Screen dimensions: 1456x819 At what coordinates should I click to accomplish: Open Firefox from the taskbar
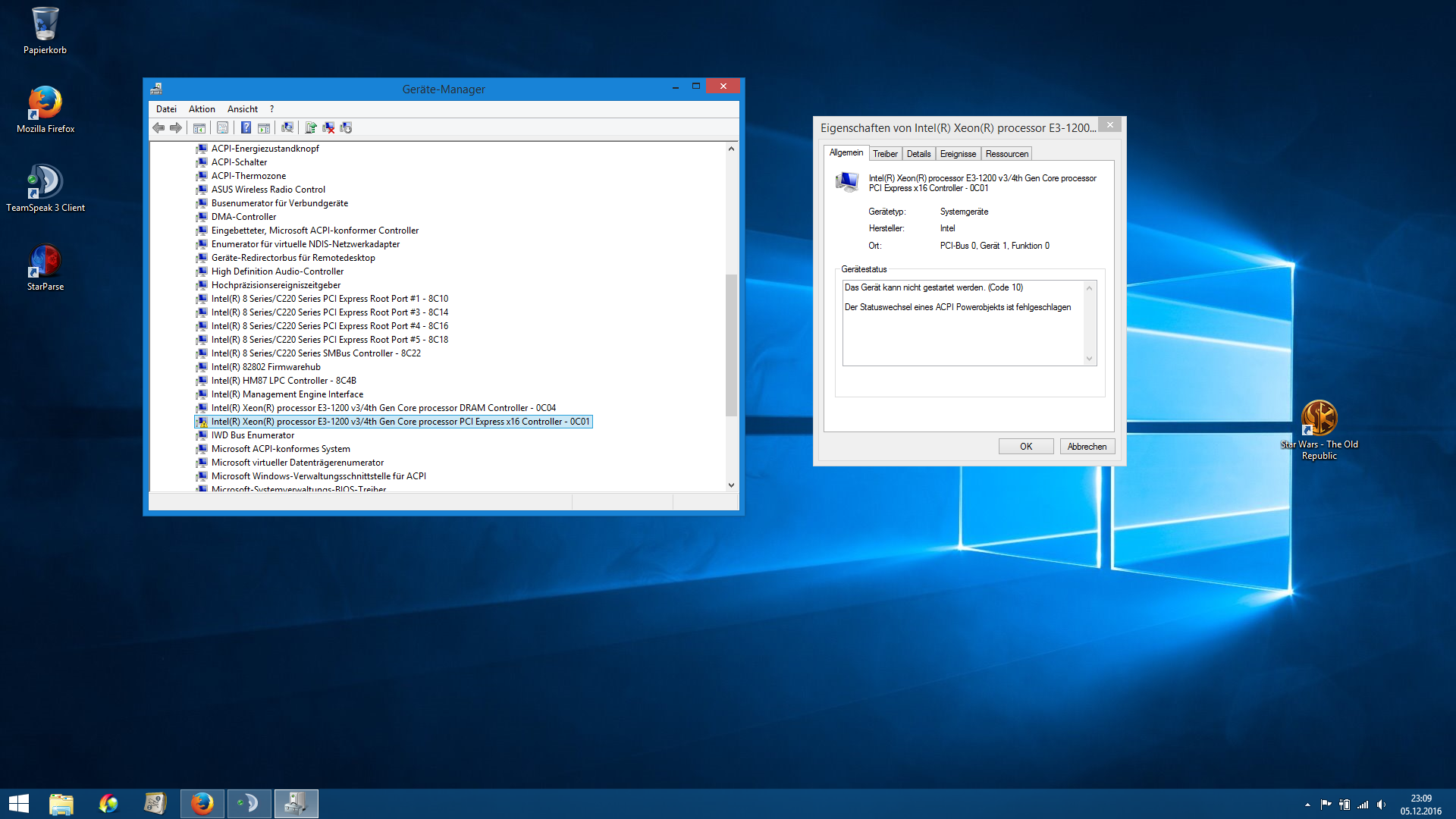click(x=202, y=803)
